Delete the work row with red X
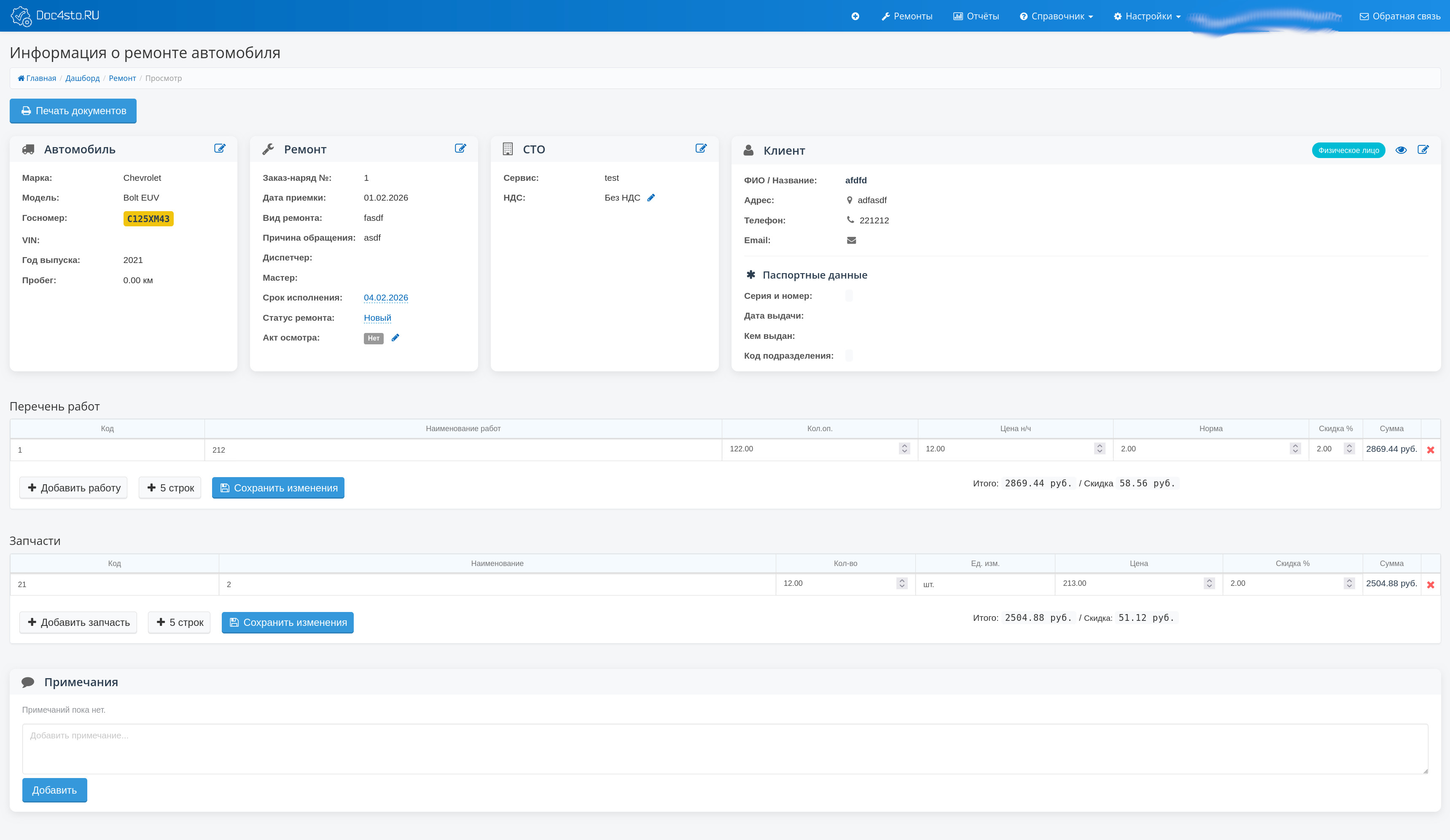 [1431, 450]
